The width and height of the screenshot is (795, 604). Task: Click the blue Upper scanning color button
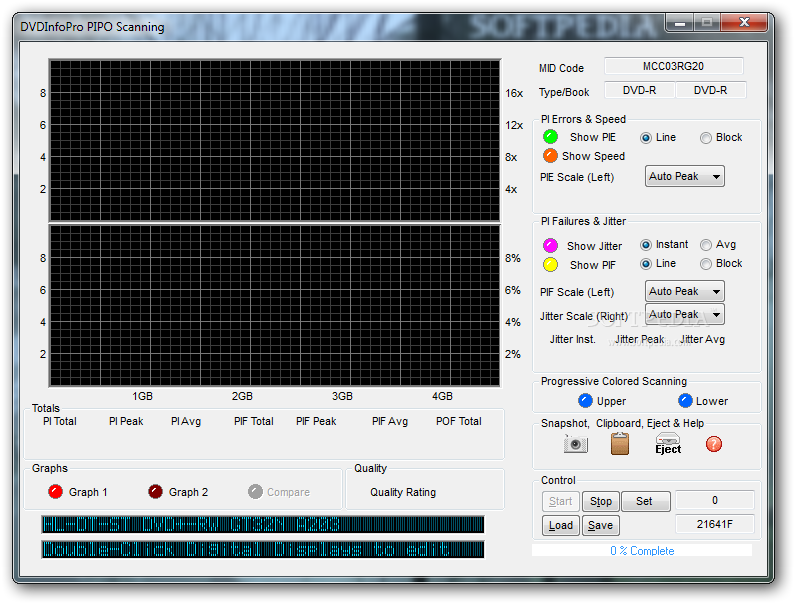coord(585,401)
